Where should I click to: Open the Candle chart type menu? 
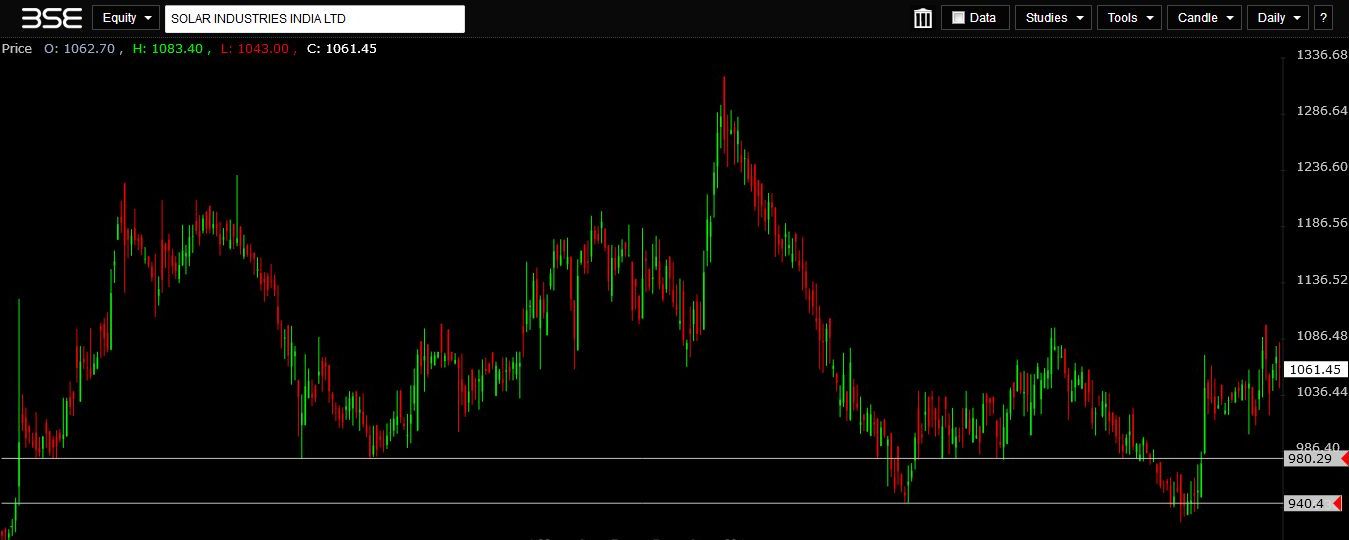point(1204,18)
